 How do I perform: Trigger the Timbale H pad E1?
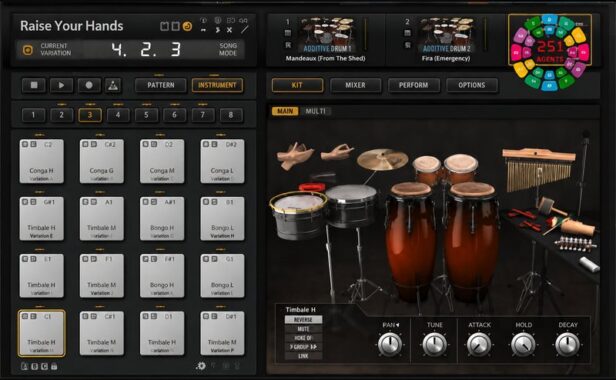click(42, 275)
